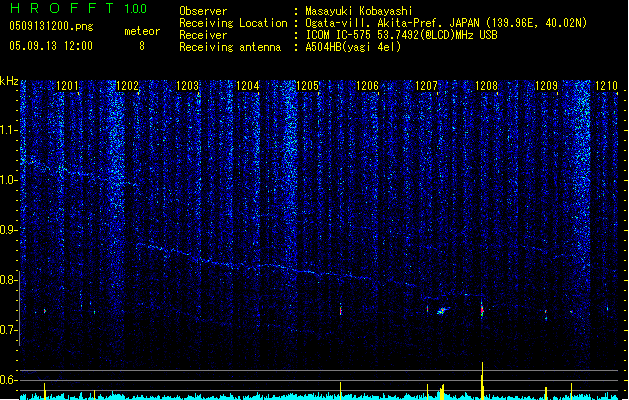Viewport: 629px width, 400px height.
Task: Click the Receiving Location field label
Action: tap(233, 23)
